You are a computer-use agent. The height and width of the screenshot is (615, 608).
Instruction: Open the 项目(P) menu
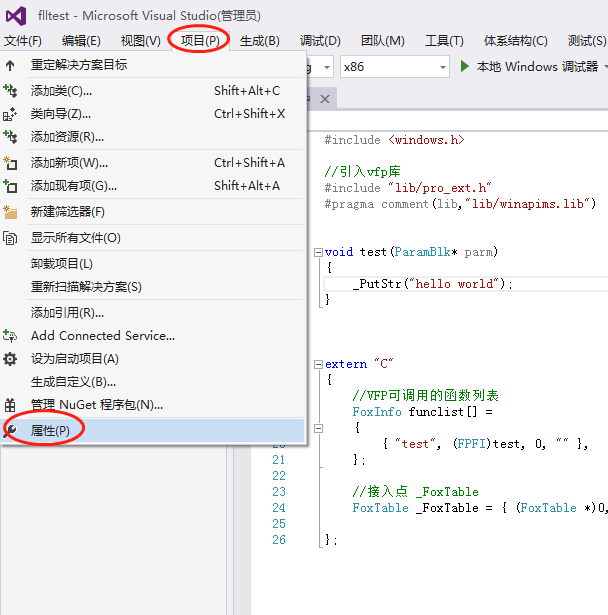tap(200, 41)
